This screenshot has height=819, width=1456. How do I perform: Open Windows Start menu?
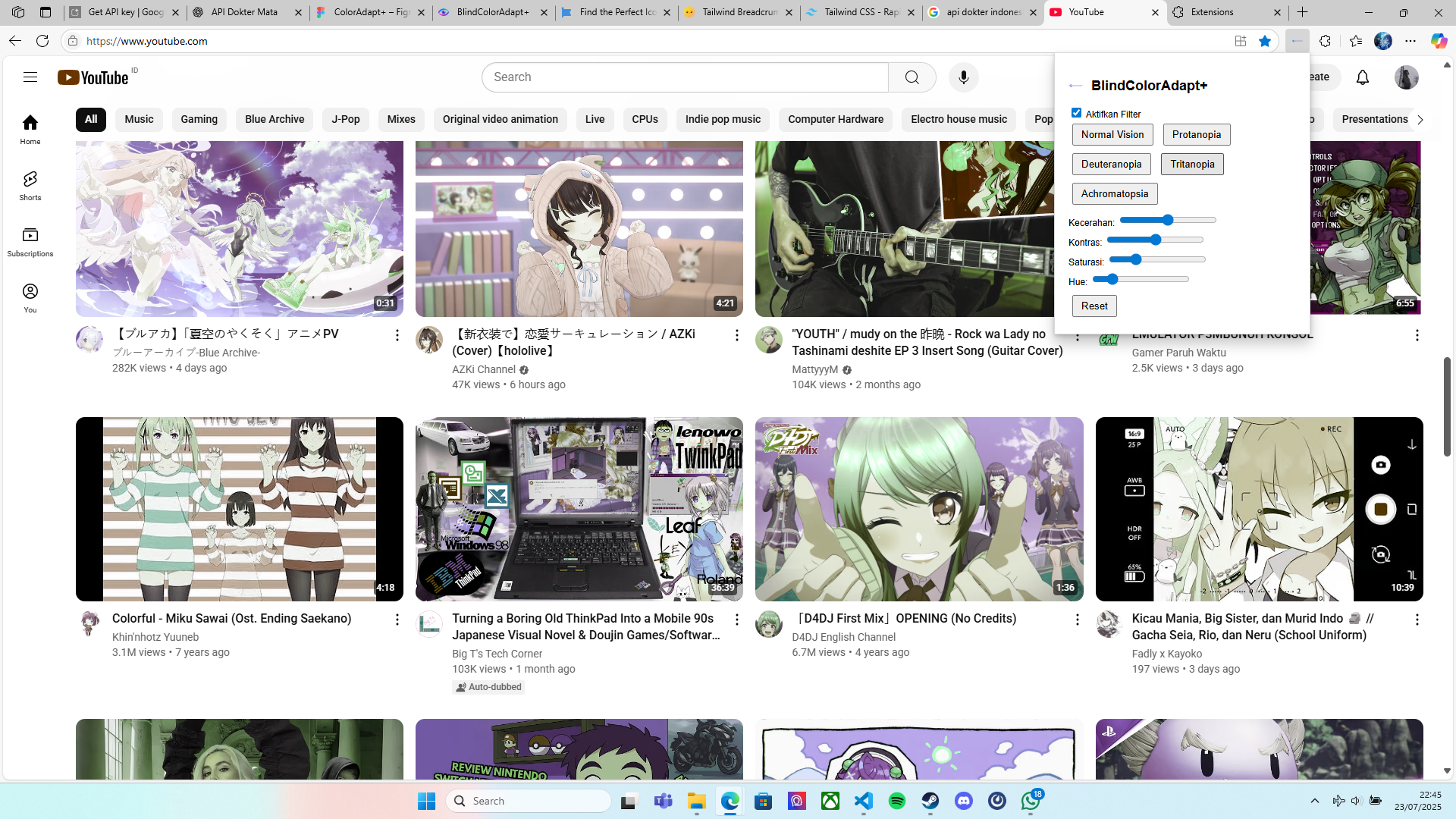[x=427, y=801]
